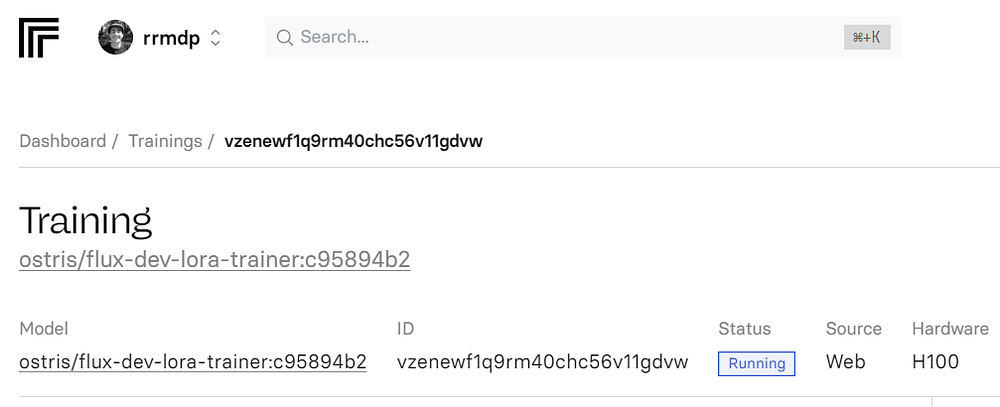The width and height of the screenshot is (1000, 407).
Task: Open Trainings from the breadcrumb
Action: click(x=165, y=141)
